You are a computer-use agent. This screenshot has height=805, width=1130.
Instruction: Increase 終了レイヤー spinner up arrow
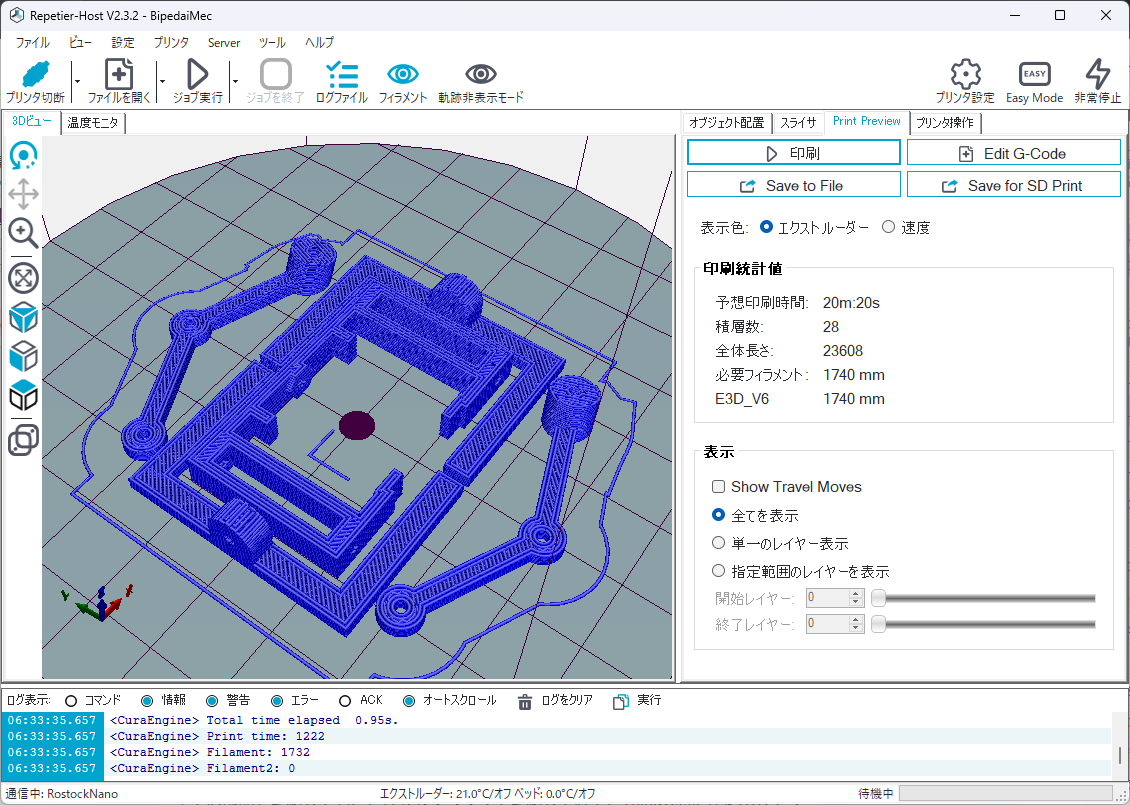(856, 620)
